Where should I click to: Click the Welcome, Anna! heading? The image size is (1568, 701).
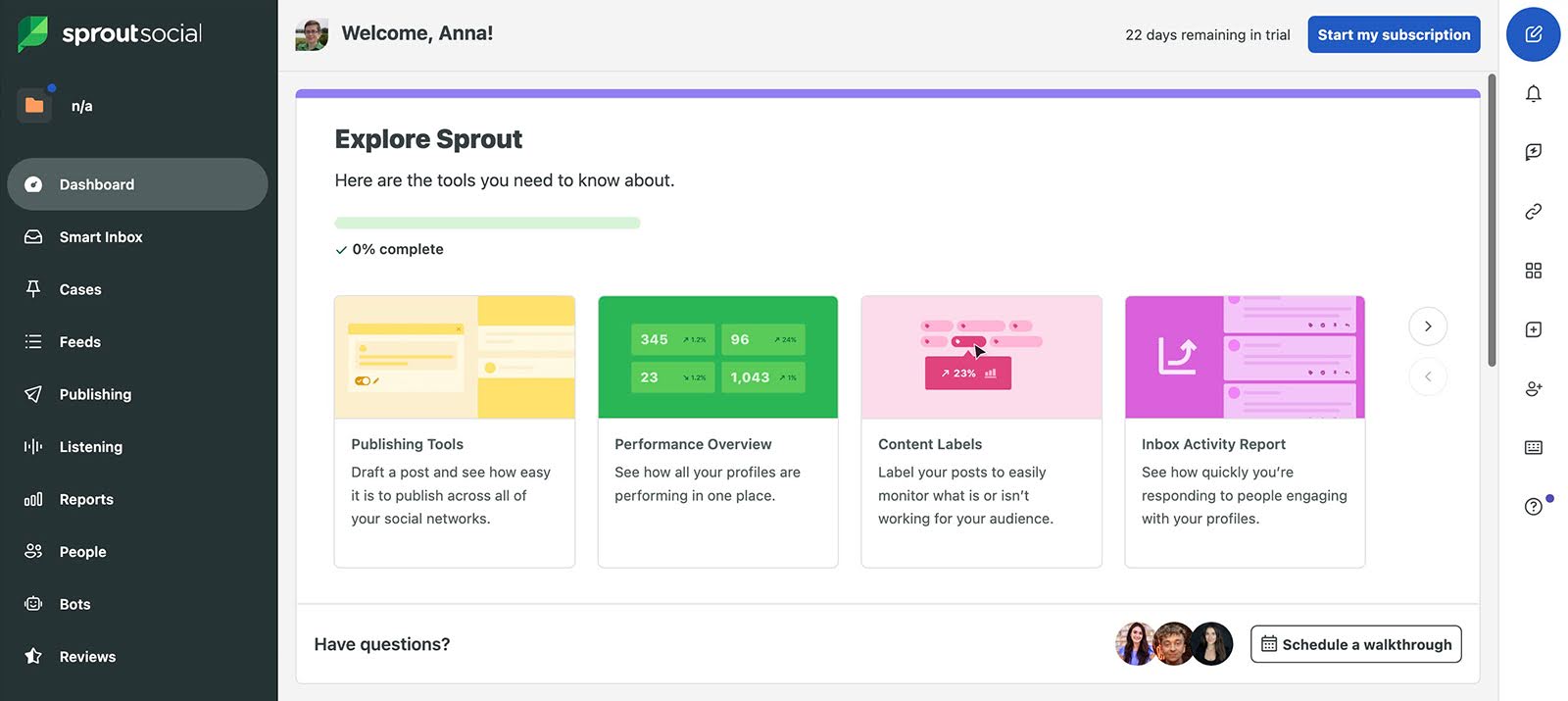pyautogui.click(x=417, y=33)
